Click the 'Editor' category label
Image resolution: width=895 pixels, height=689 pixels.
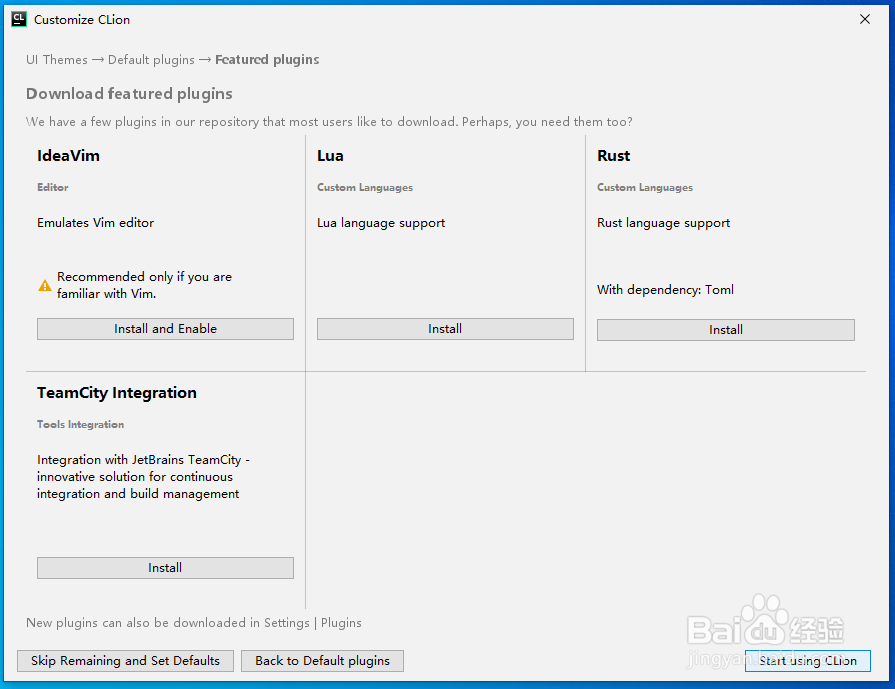click(53, 187)
